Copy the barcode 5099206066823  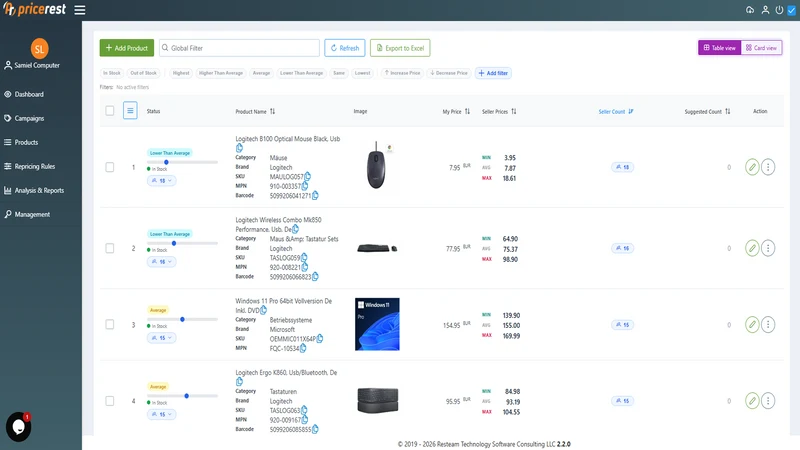pyautogui.click(x=315, y=277)
